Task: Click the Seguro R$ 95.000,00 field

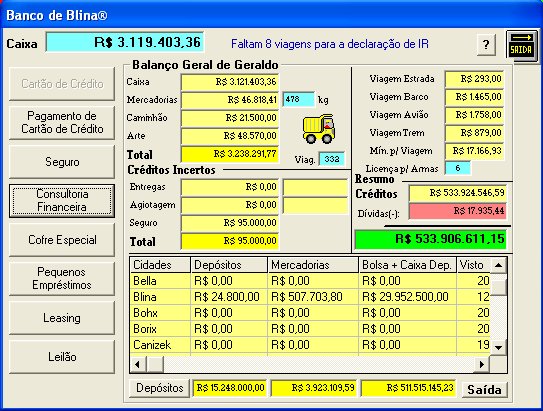Action: click(x=230, y=223)
